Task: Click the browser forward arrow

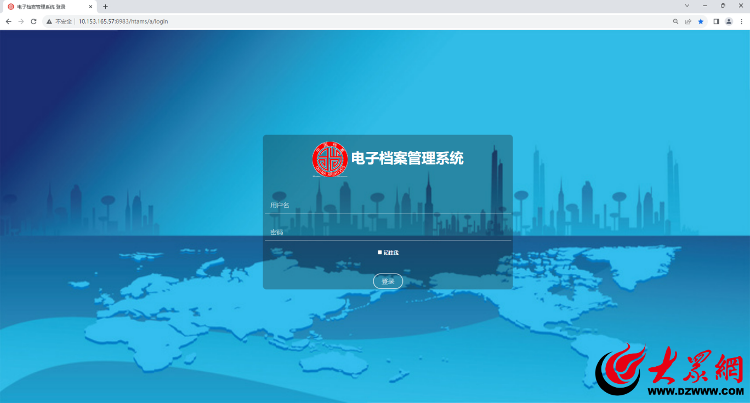Action: [x=21, y=22]
